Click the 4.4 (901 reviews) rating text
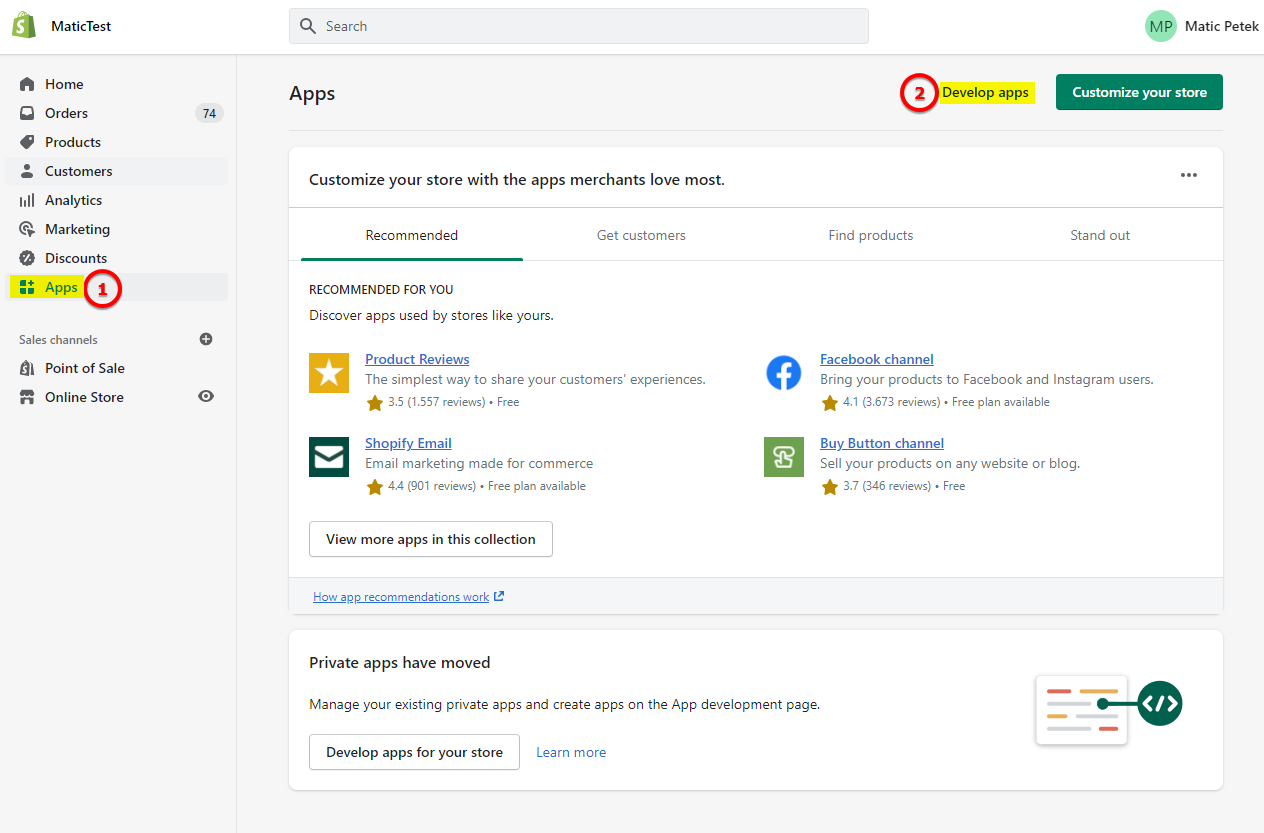This screenshot has width=1264, height=833. (x=432, y=486)
